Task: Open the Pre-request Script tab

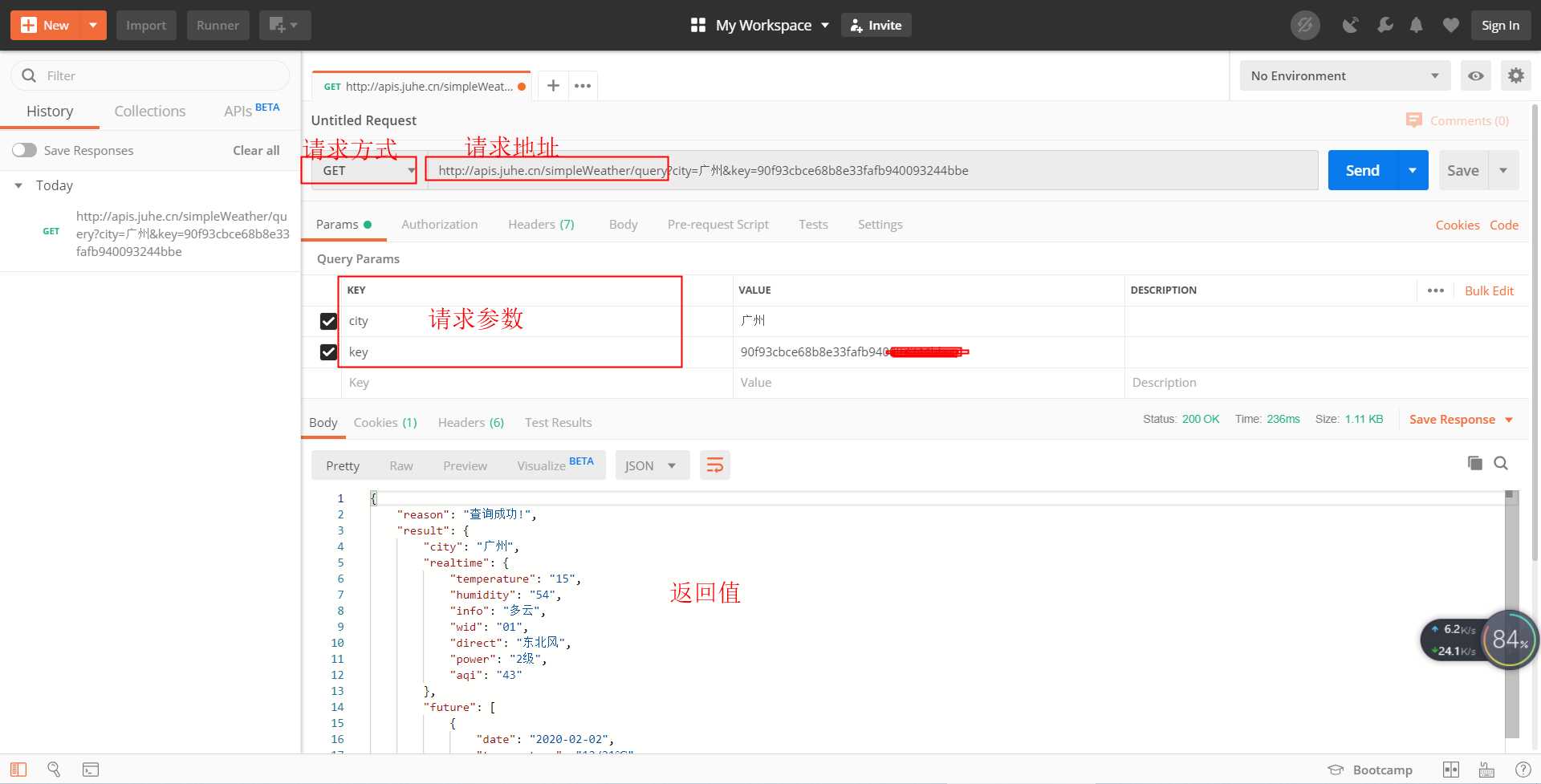Action: (x=718, y=225)
